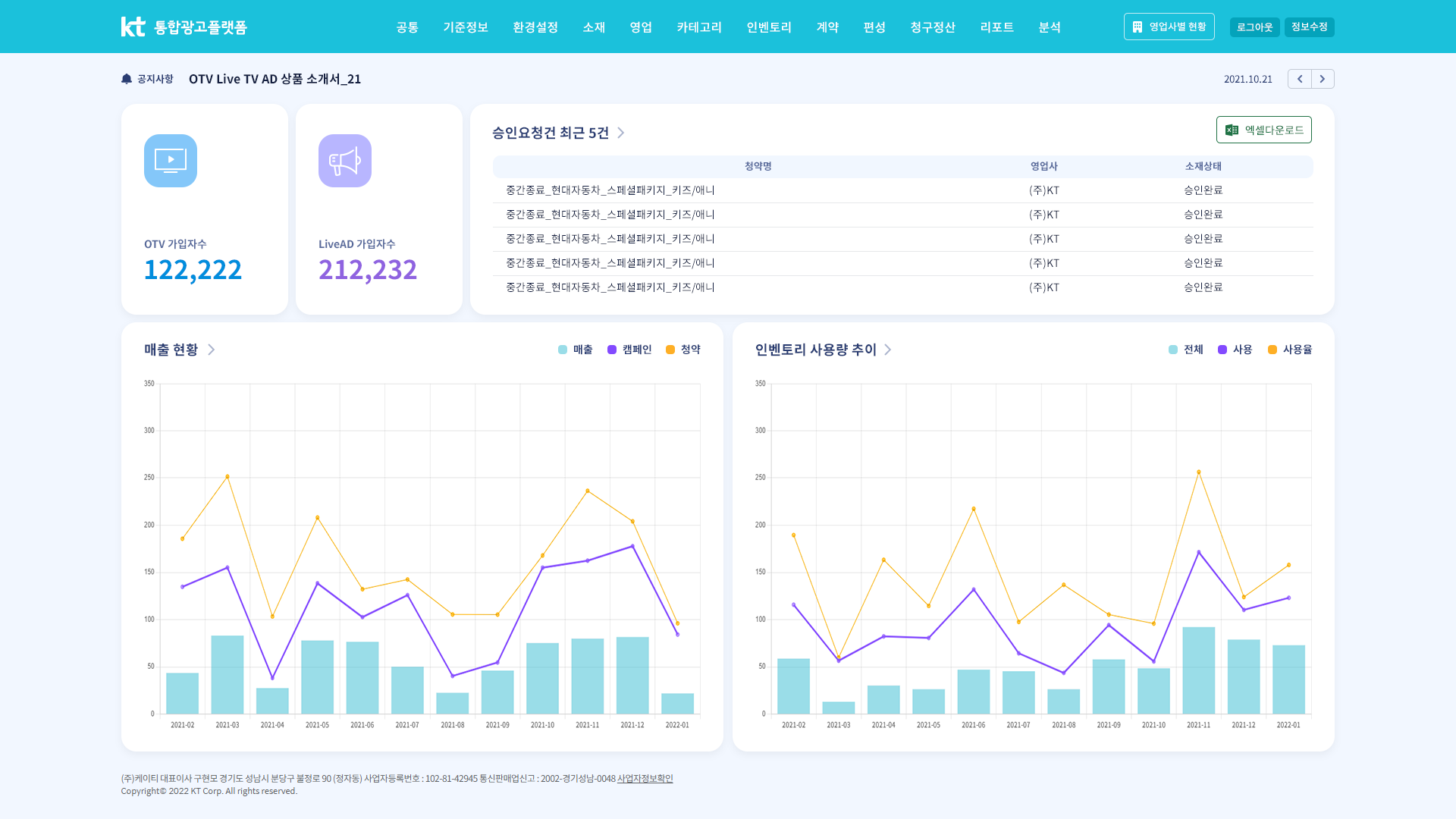1456x819 pixels.
Task: Click the 청약 orange legend swatch
Action: coord(670,350)
